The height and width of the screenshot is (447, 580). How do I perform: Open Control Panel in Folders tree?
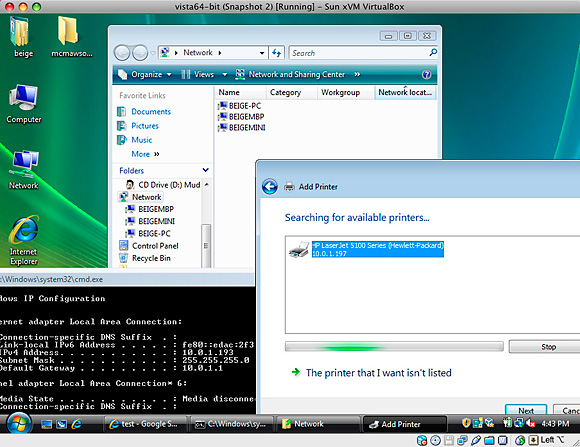tap(149, 246)
